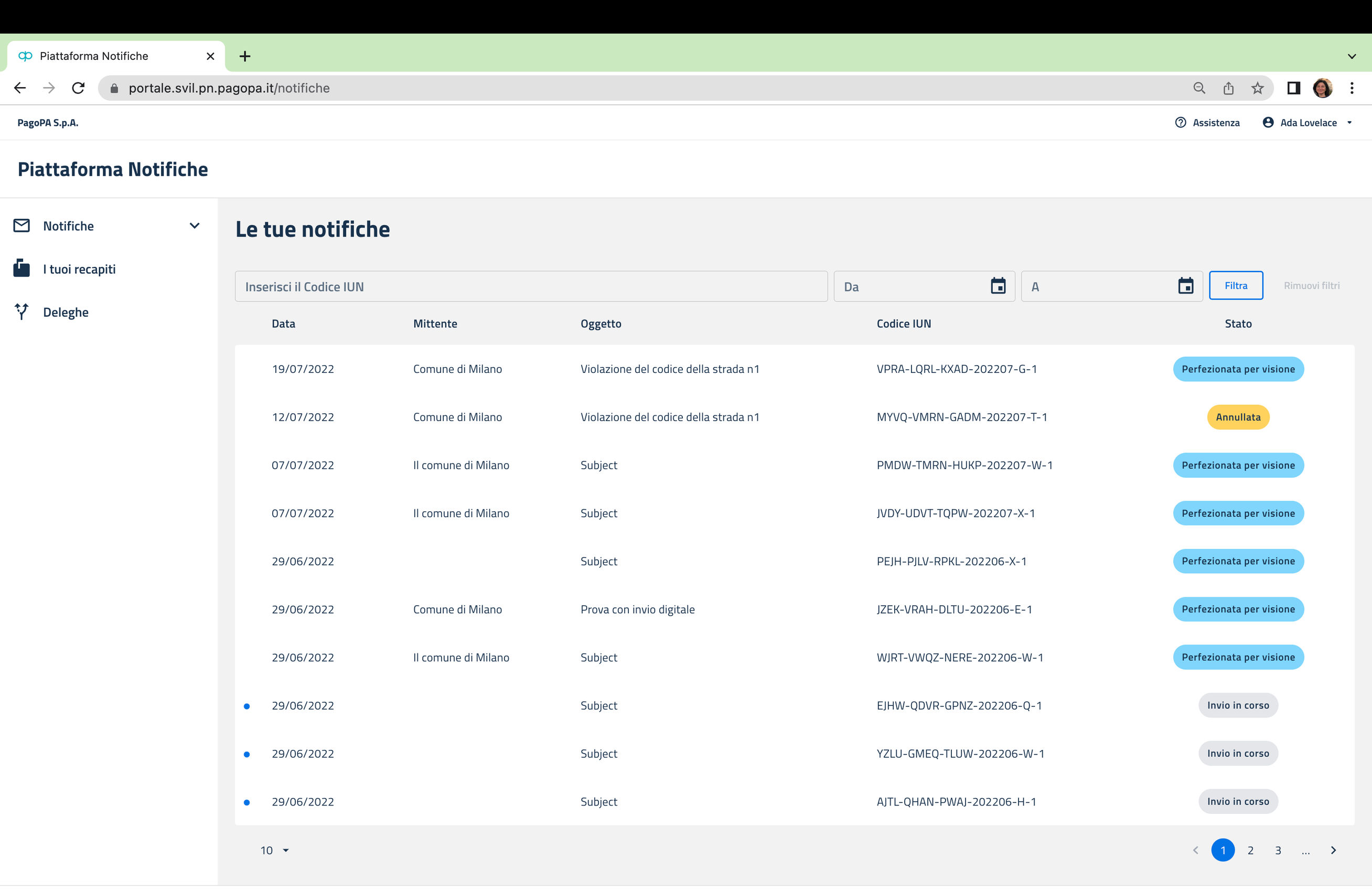Image resolution: width=1372 pixels, height=891 pixels.
Task: Go to next page with right arrow
Action: [x=1333, y=850]
